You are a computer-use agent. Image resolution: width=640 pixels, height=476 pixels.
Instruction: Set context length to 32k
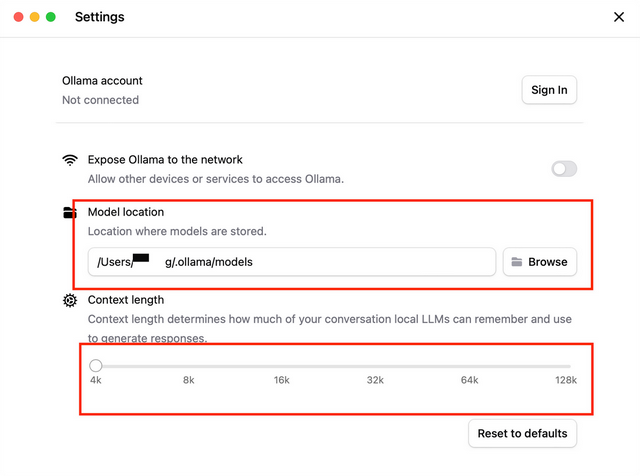375,380
